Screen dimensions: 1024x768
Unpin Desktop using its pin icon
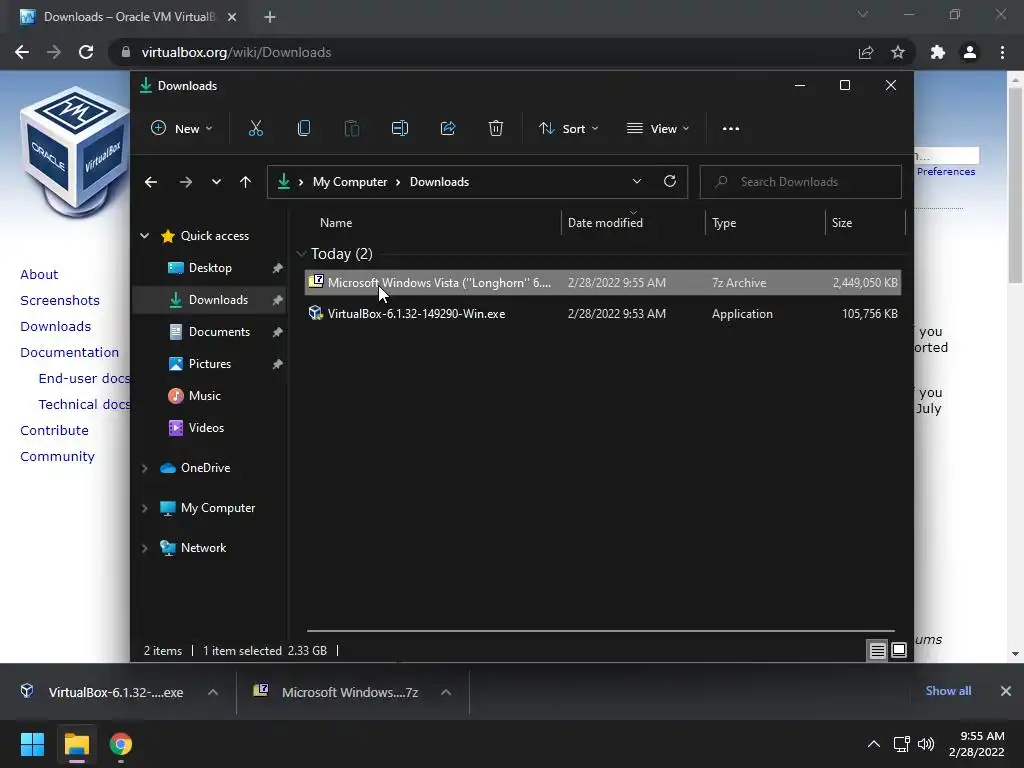[x=277, y=268]
